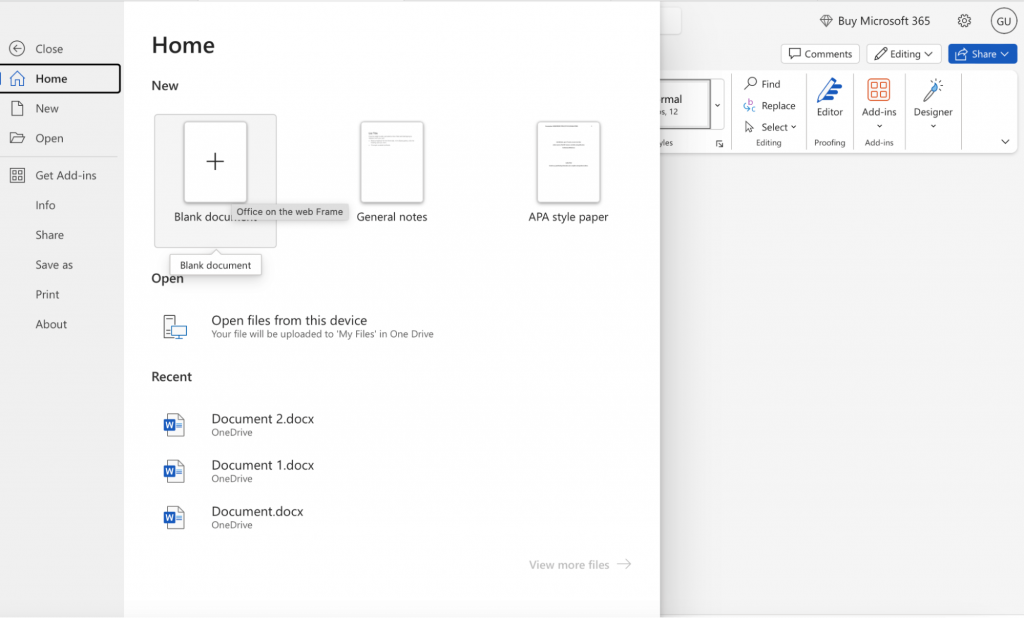Pick the APA style paper template
The width and height of the screenshot is (1024, 618).
point(568,162)
